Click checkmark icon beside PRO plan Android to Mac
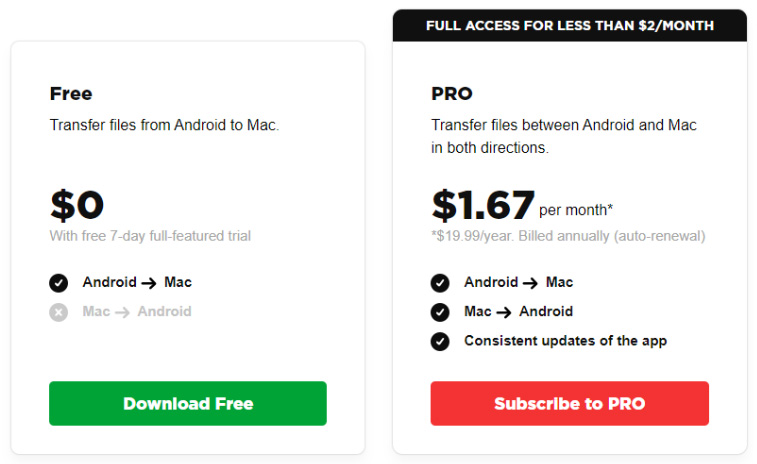 [x=440, y=283]
